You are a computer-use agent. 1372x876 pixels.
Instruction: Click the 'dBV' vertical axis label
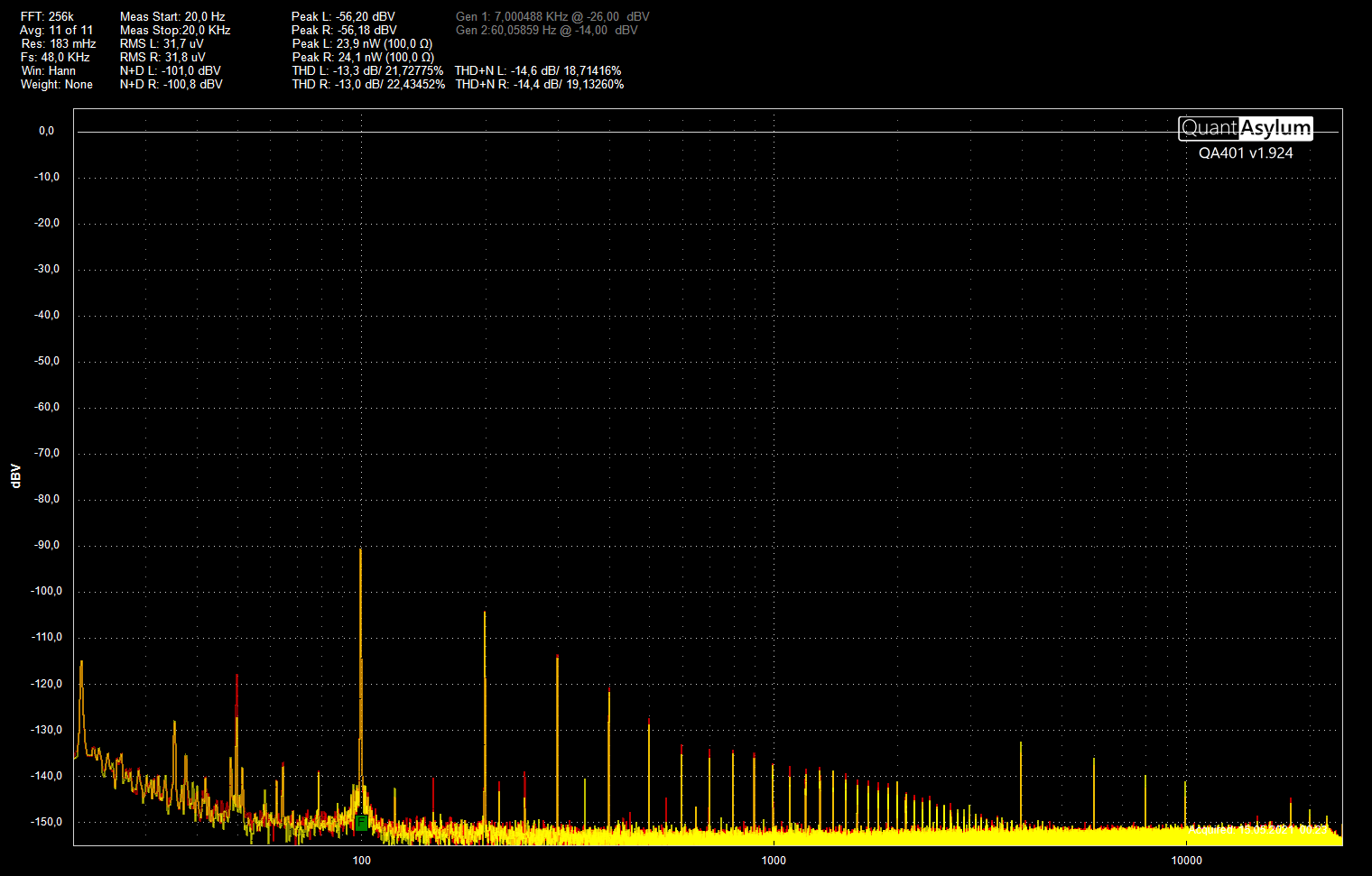[15, 476]
